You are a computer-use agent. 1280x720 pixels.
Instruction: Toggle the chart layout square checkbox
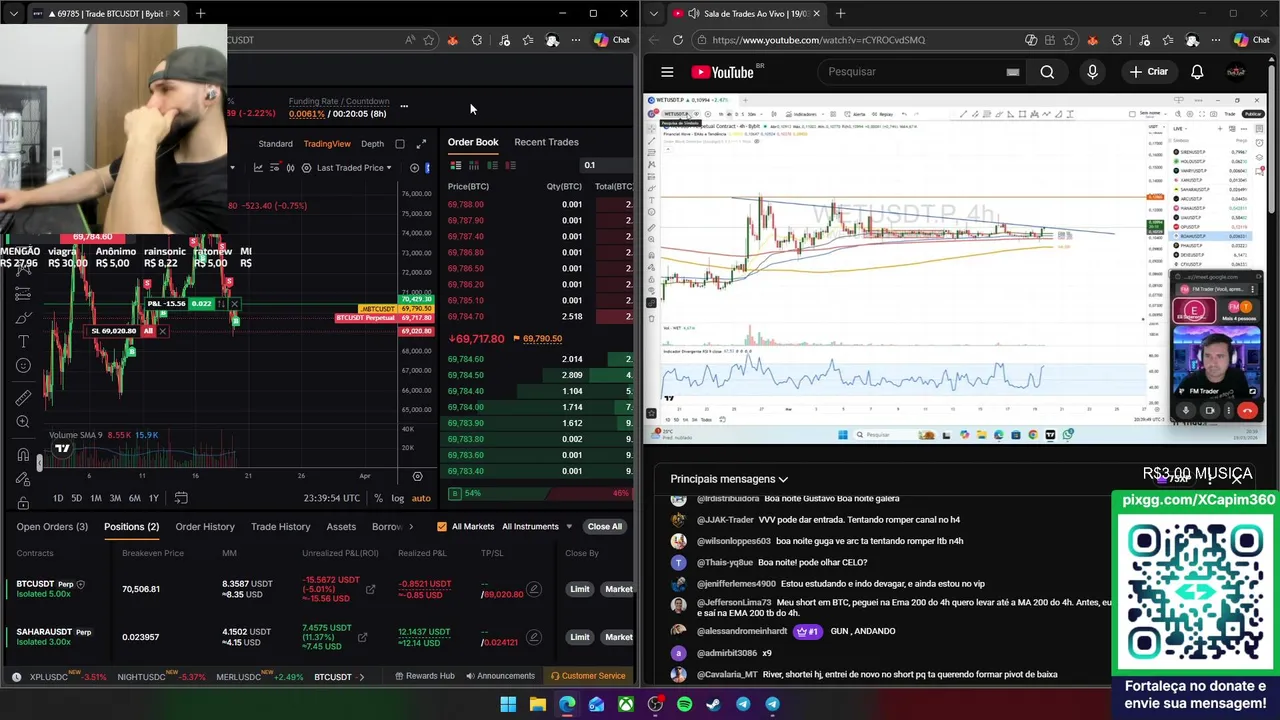point(400,144)
